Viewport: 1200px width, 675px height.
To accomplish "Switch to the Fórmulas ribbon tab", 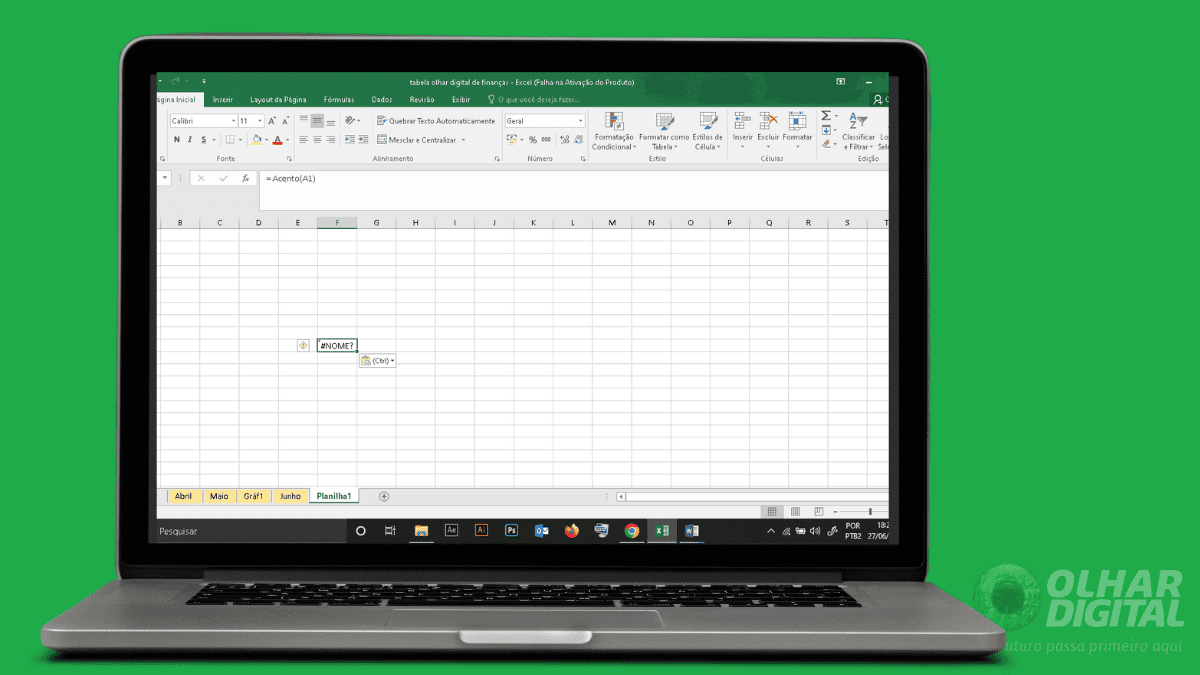I will (339, 99).
